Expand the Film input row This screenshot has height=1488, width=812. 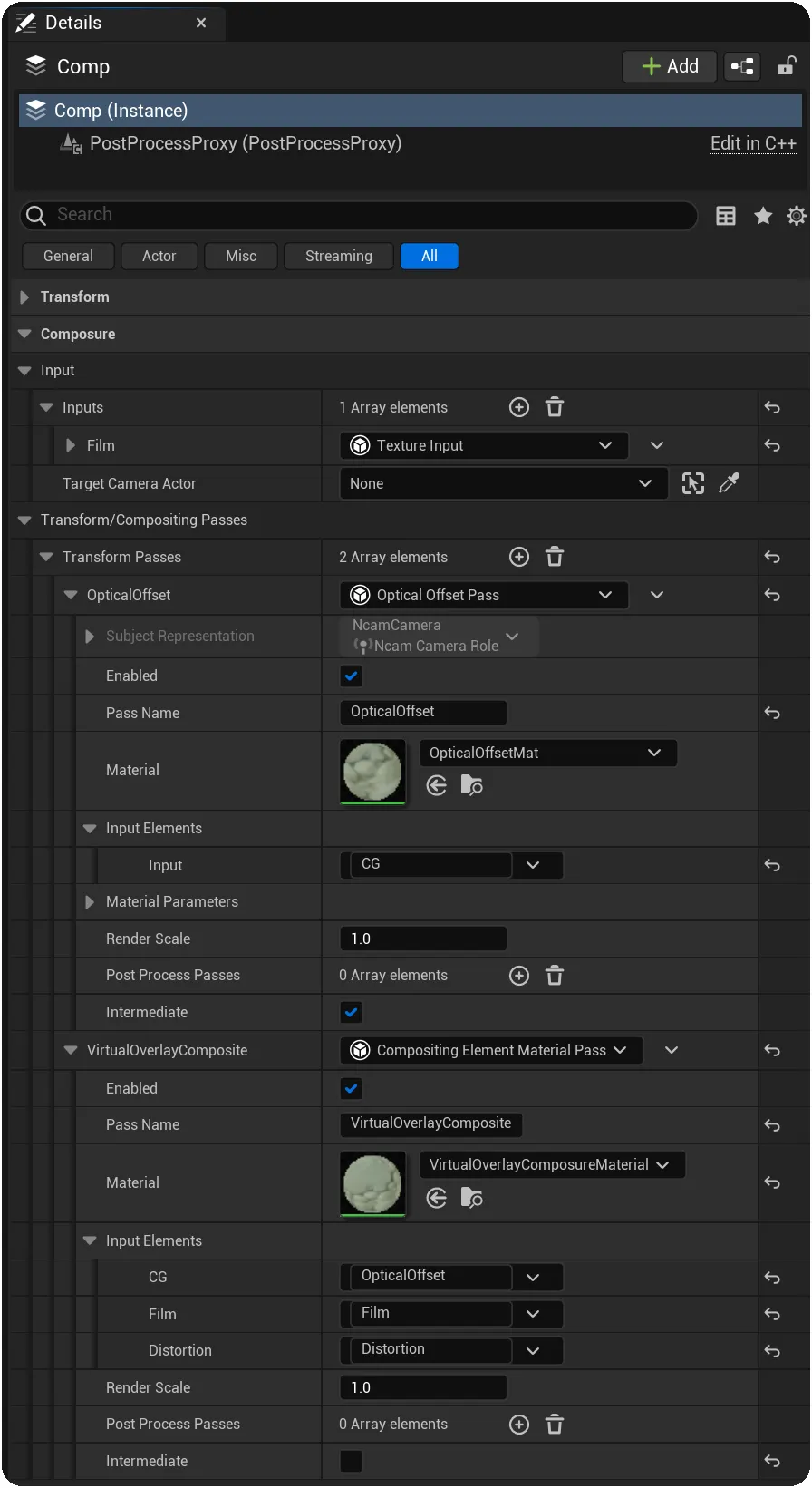71,445
